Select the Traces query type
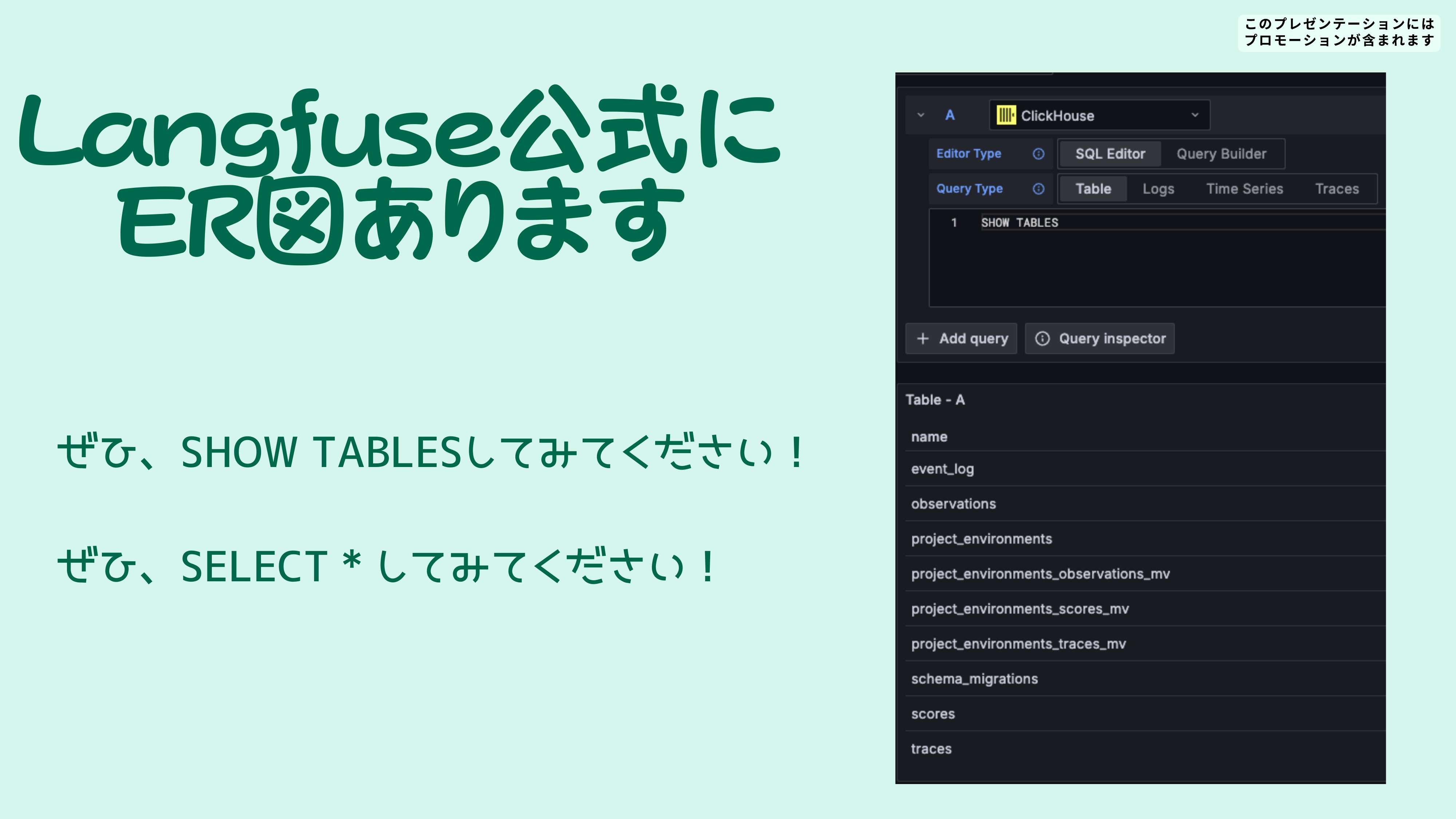Screen dimensions: 1456x819 (1337, 189)
